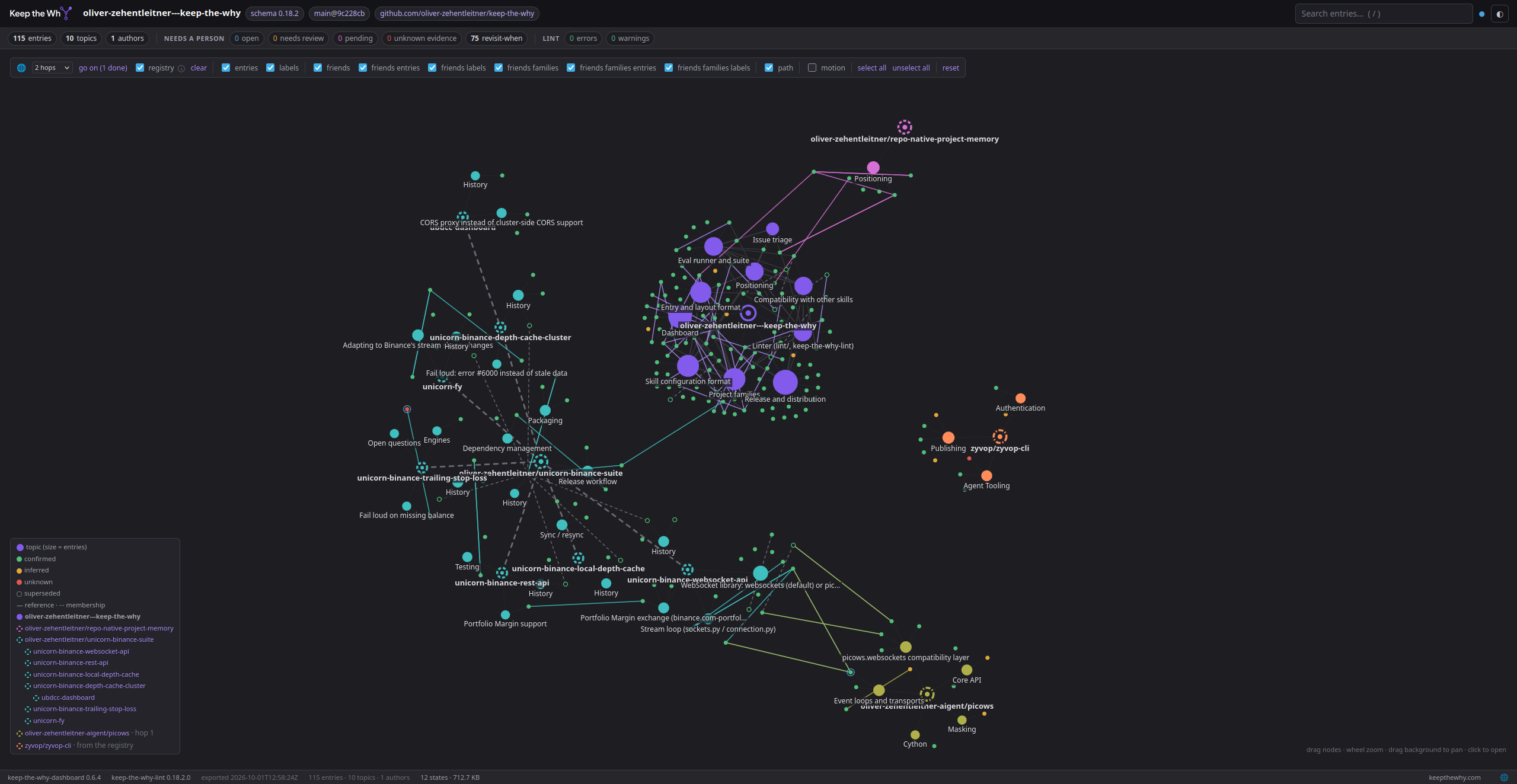
Task: Toggle the friends entries checkbox
Action: click(363, 68)
